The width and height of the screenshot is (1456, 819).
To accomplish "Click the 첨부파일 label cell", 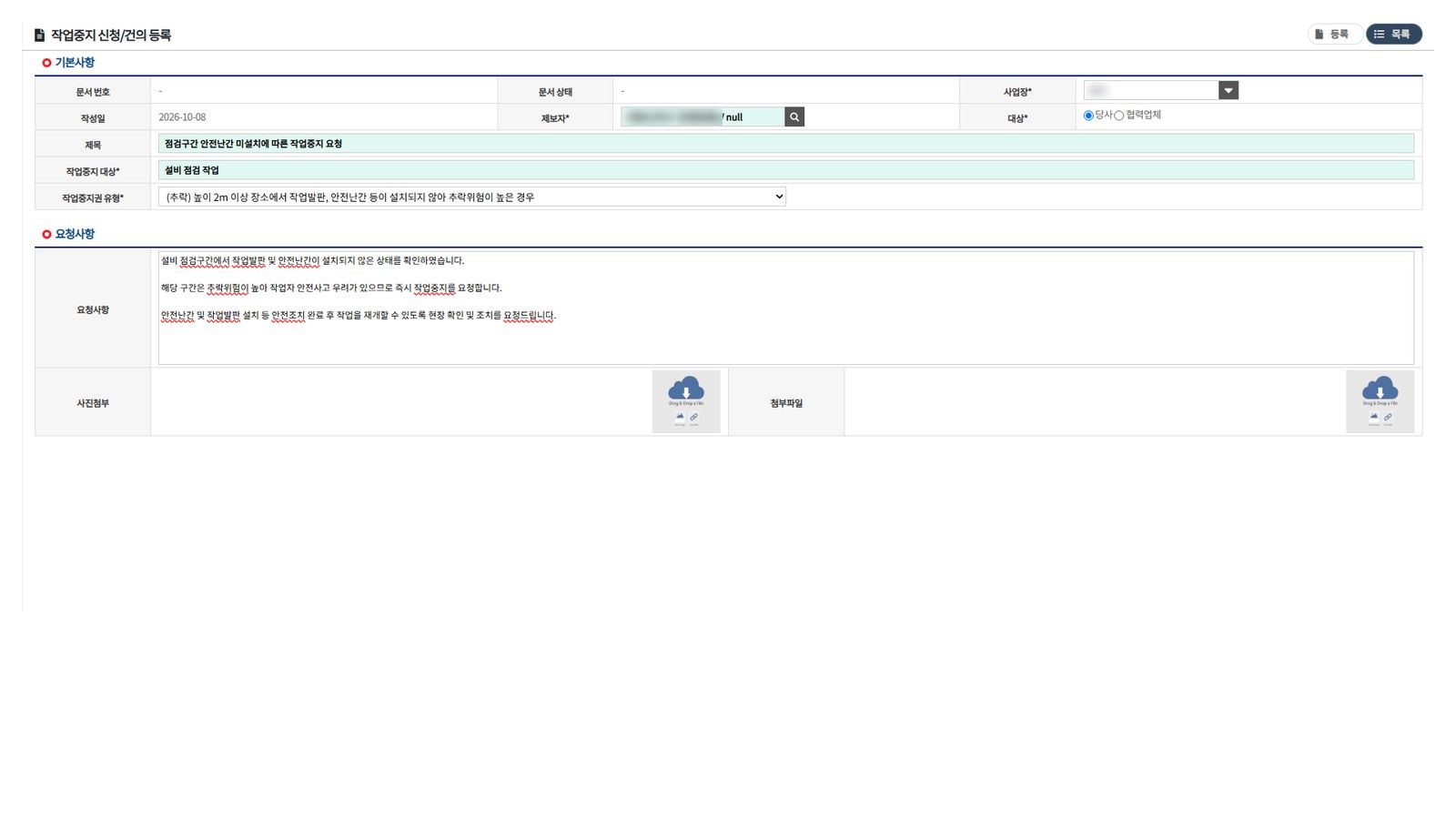I will point(786,403).
